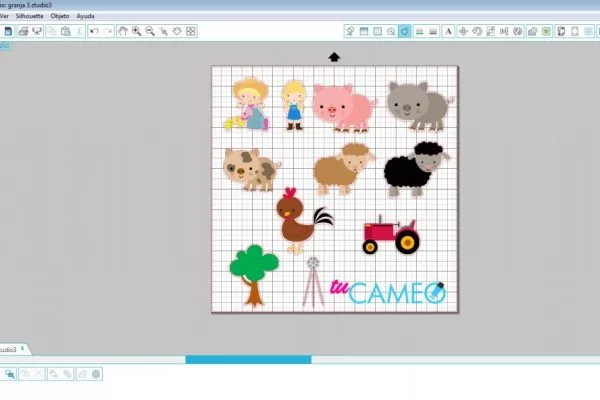The height and width of the screenshot is (400, 600).
Task: Select the spotted tan pig design
Action: point(251,170)
